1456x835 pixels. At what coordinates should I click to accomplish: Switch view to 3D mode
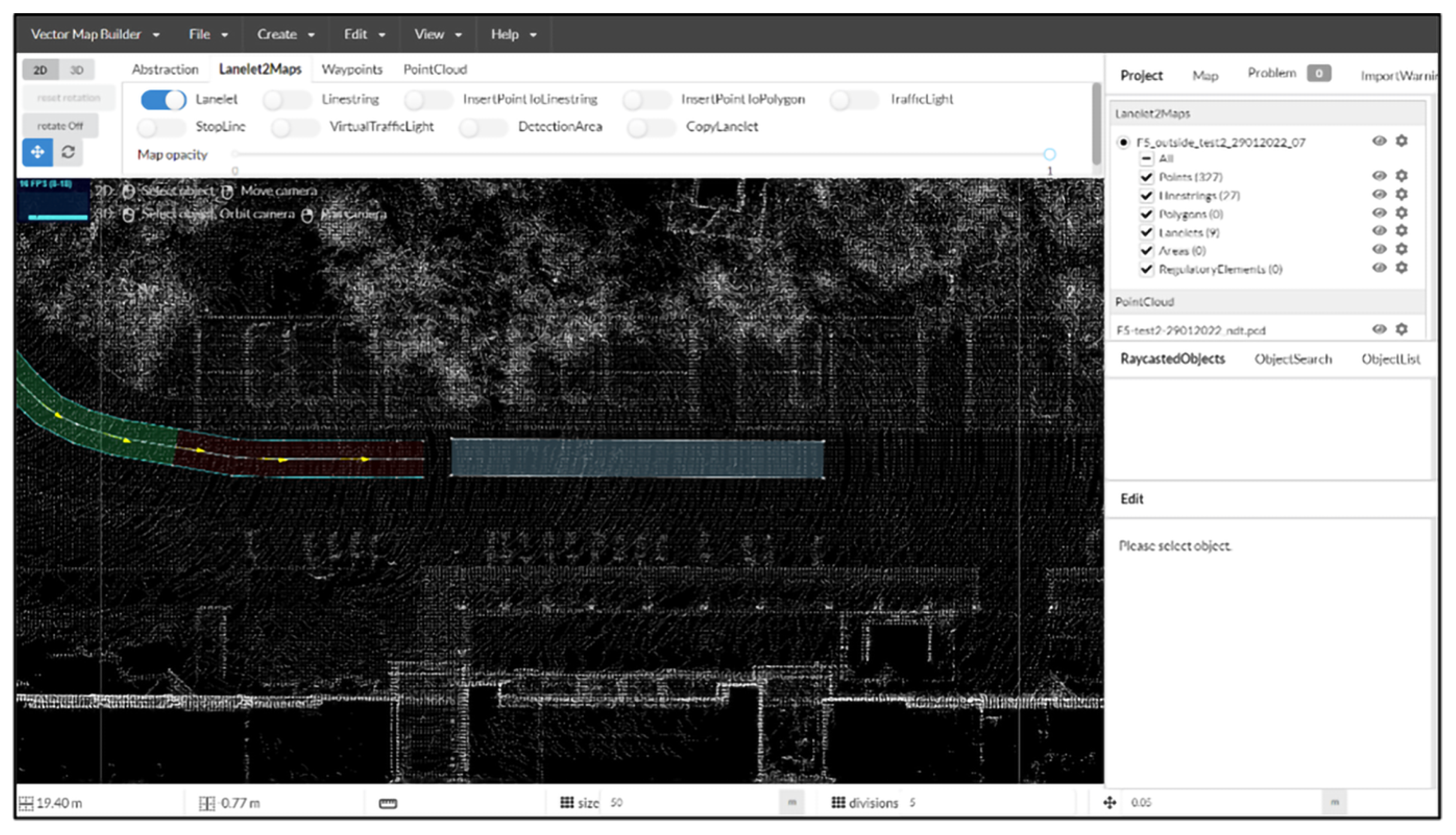(76, 70)
